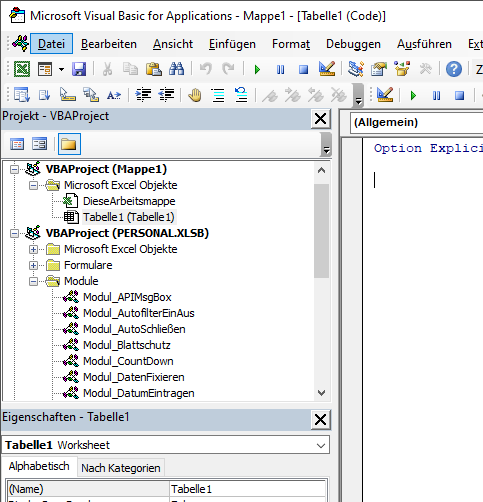Toggle Design Mode in Debug toolbar
The width and height of the screenshot is (483, 502).
click(385, 95)
